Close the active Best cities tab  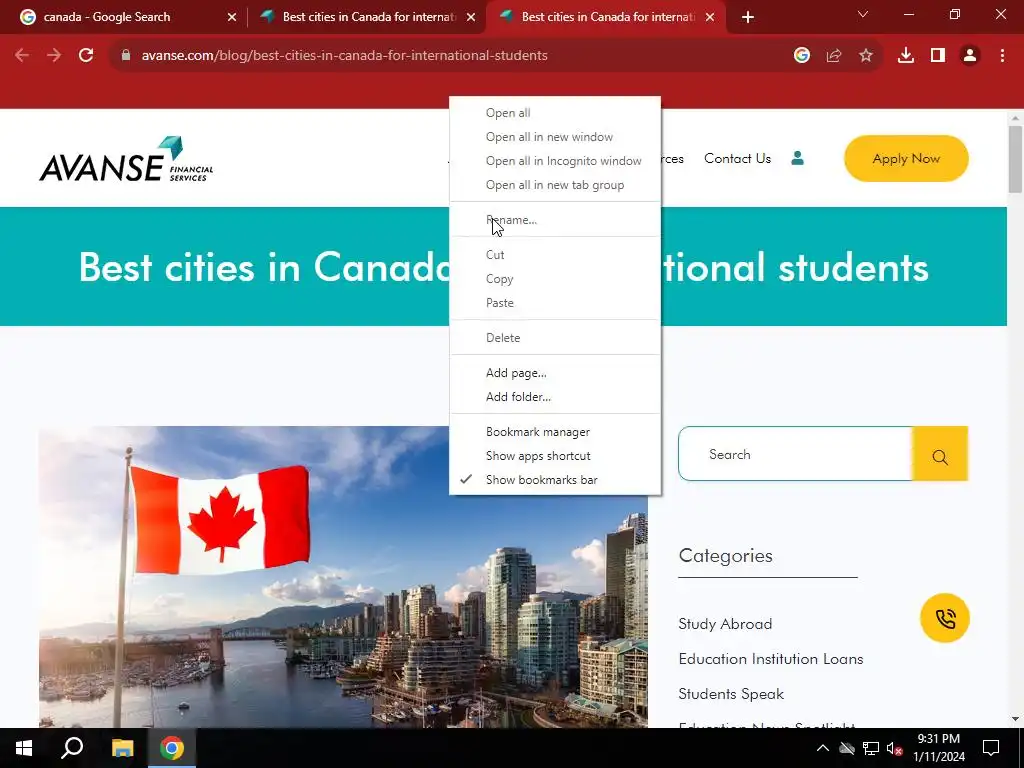(x=710, y=17)
